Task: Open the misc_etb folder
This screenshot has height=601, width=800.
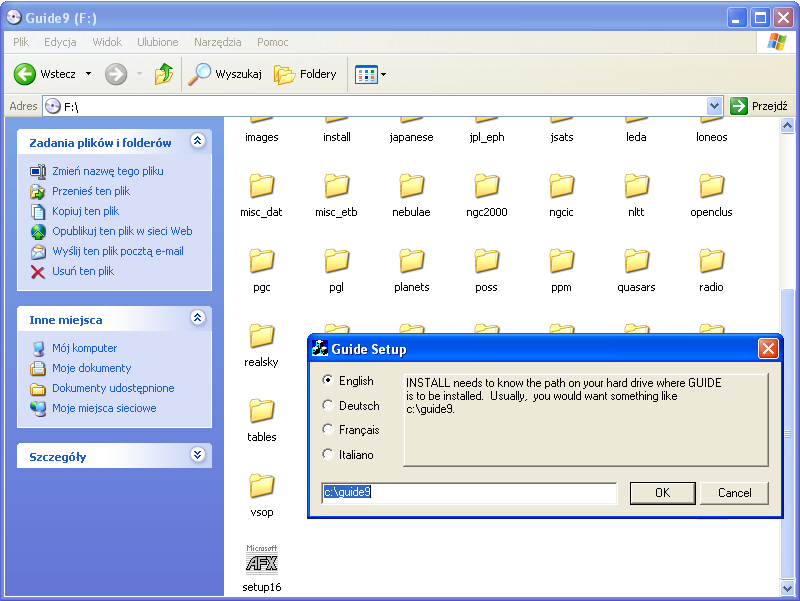Action: coord(336,196)
